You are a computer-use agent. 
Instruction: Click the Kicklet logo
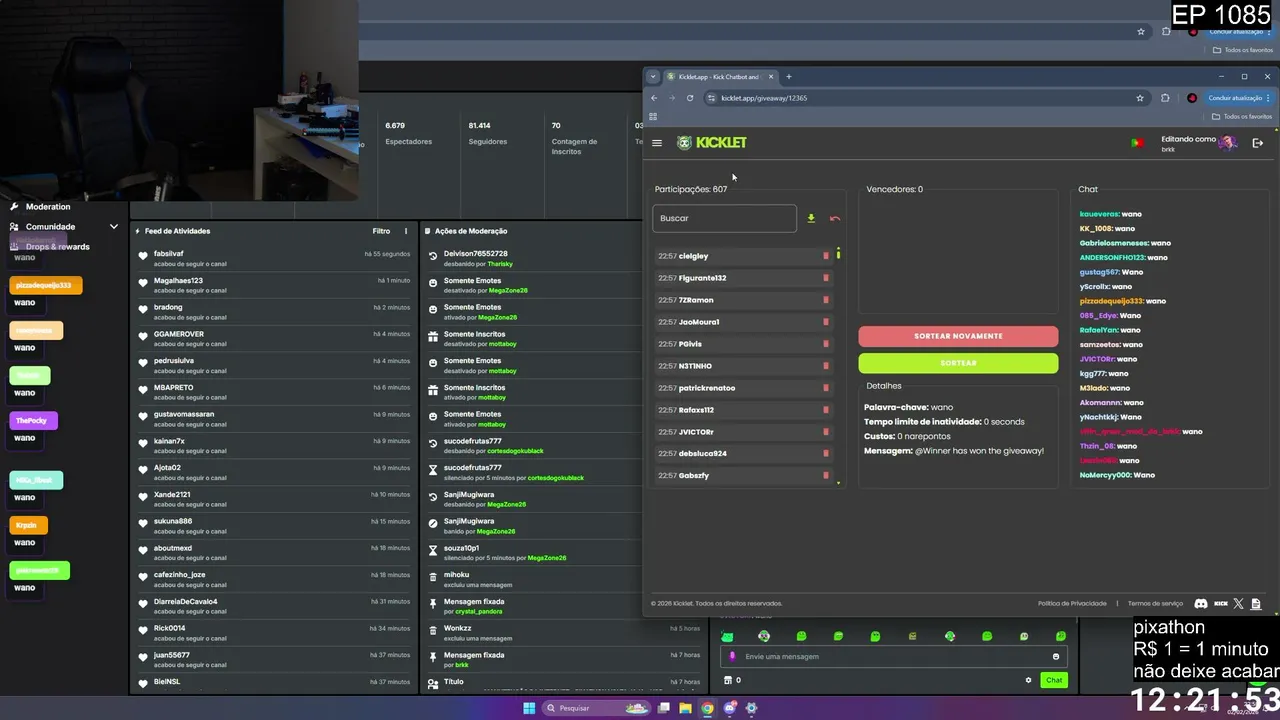(x=712, y=143)
